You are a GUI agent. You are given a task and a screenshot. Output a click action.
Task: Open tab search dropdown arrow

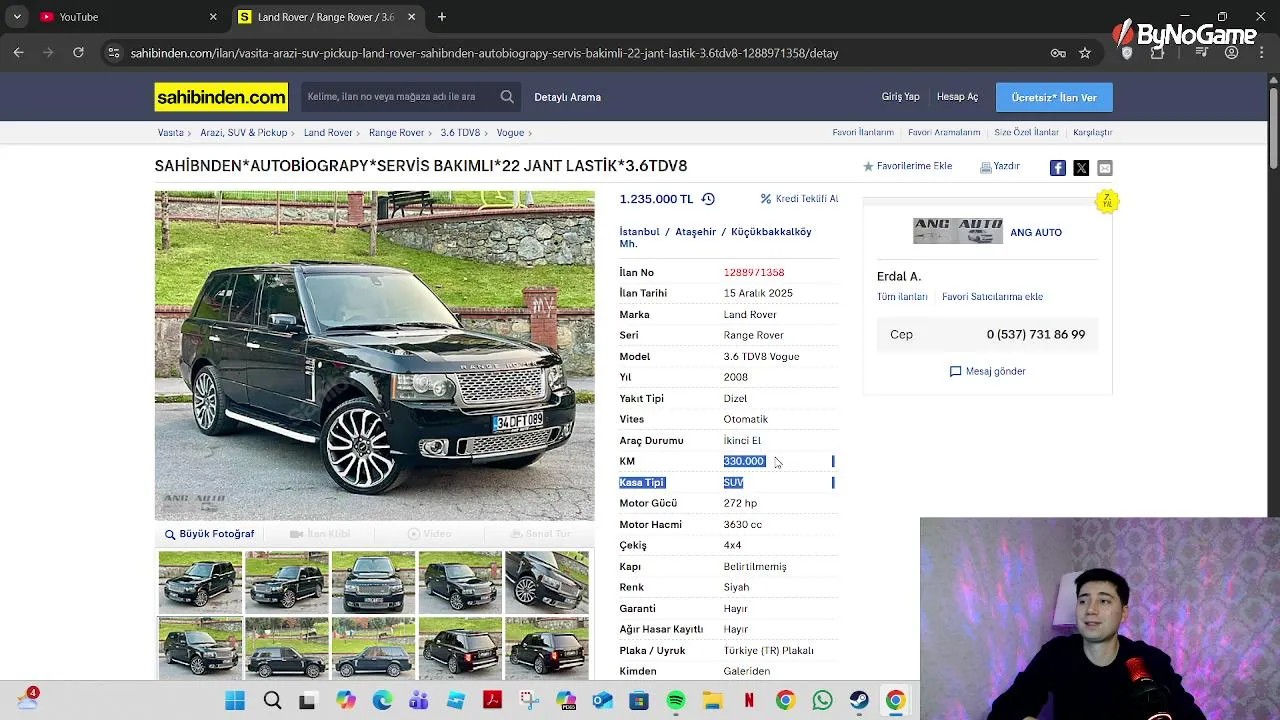tap(17, 17)
